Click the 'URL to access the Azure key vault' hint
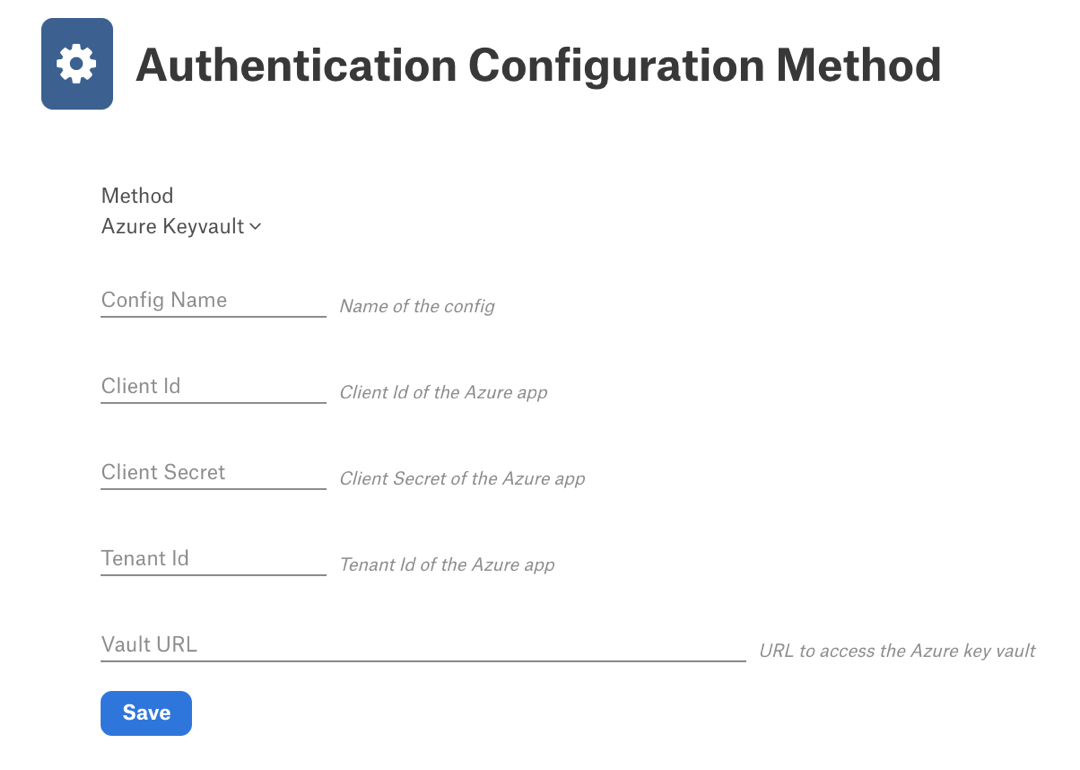 (897, 651)
